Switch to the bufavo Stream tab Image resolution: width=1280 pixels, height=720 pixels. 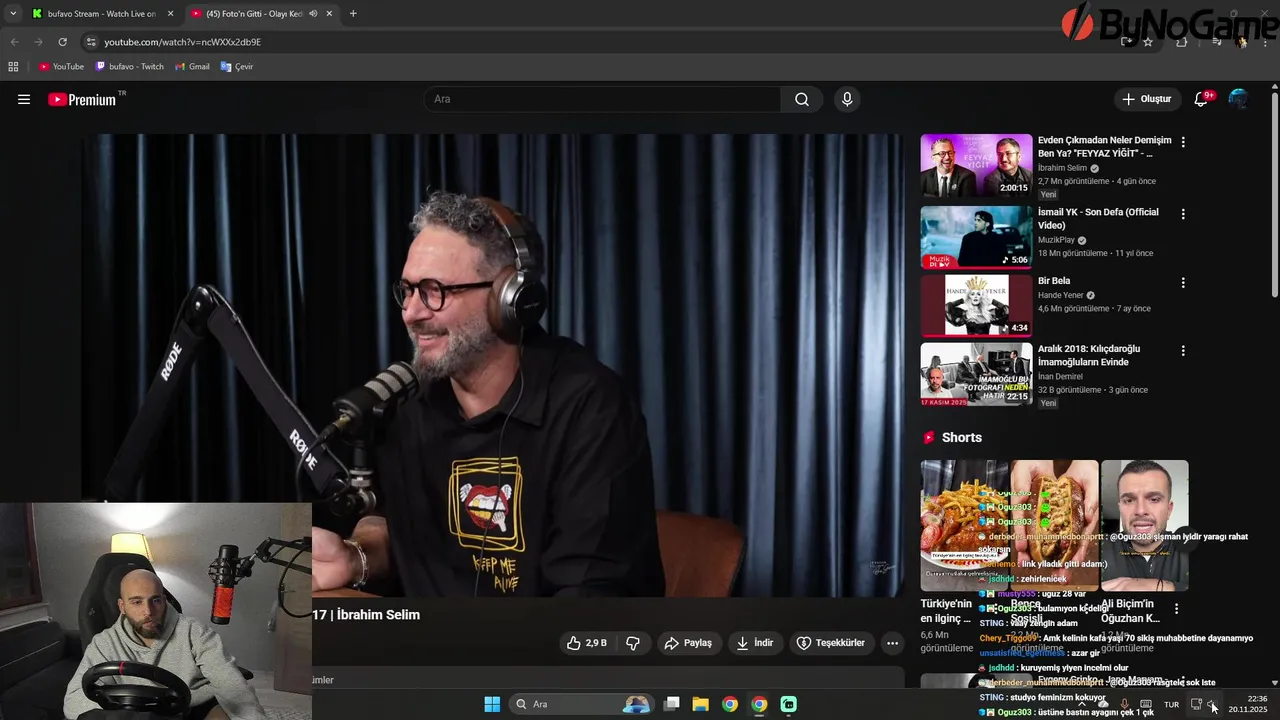102,14
